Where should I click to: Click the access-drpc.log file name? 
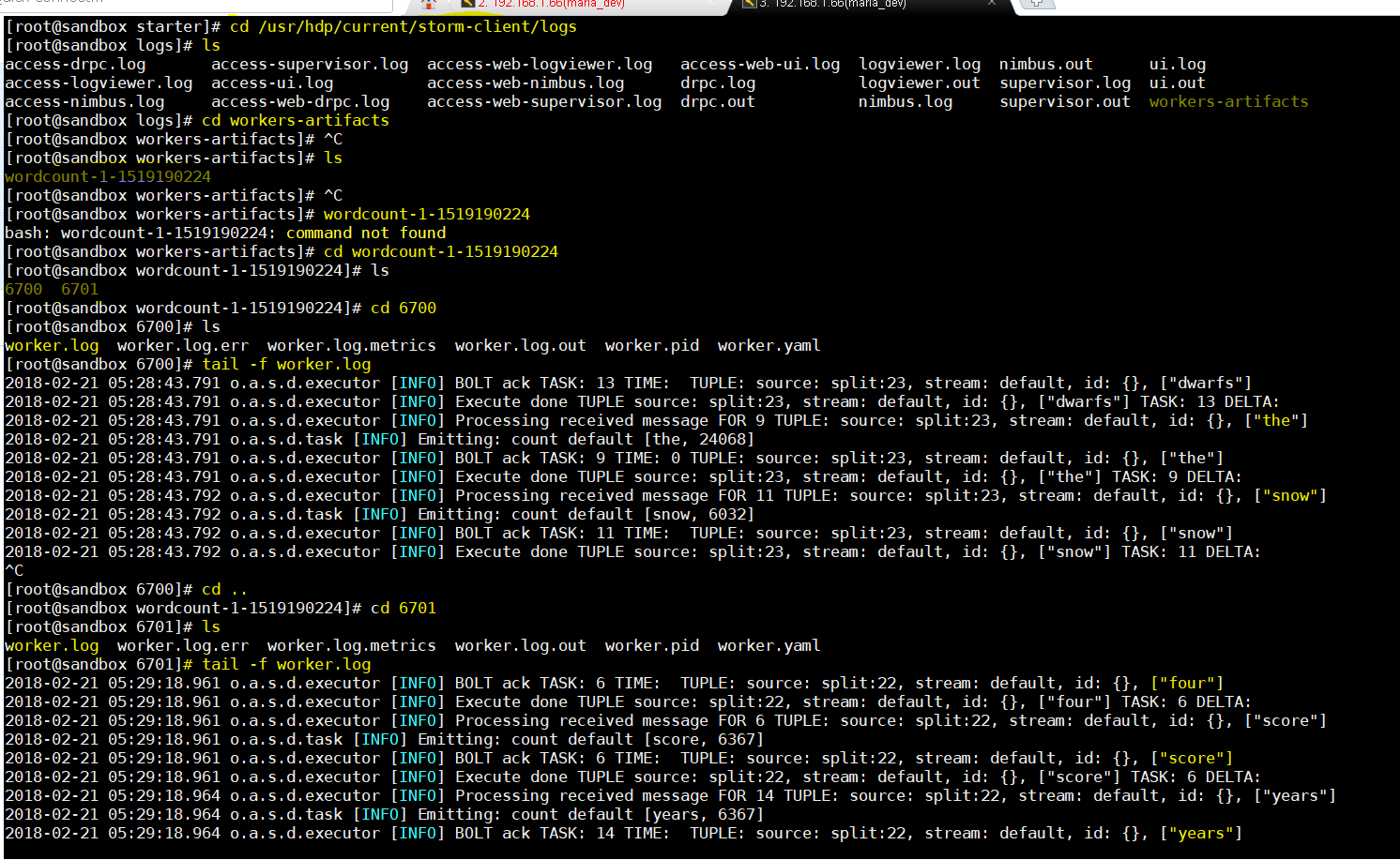pyautogui.click(x=75, y=65)
